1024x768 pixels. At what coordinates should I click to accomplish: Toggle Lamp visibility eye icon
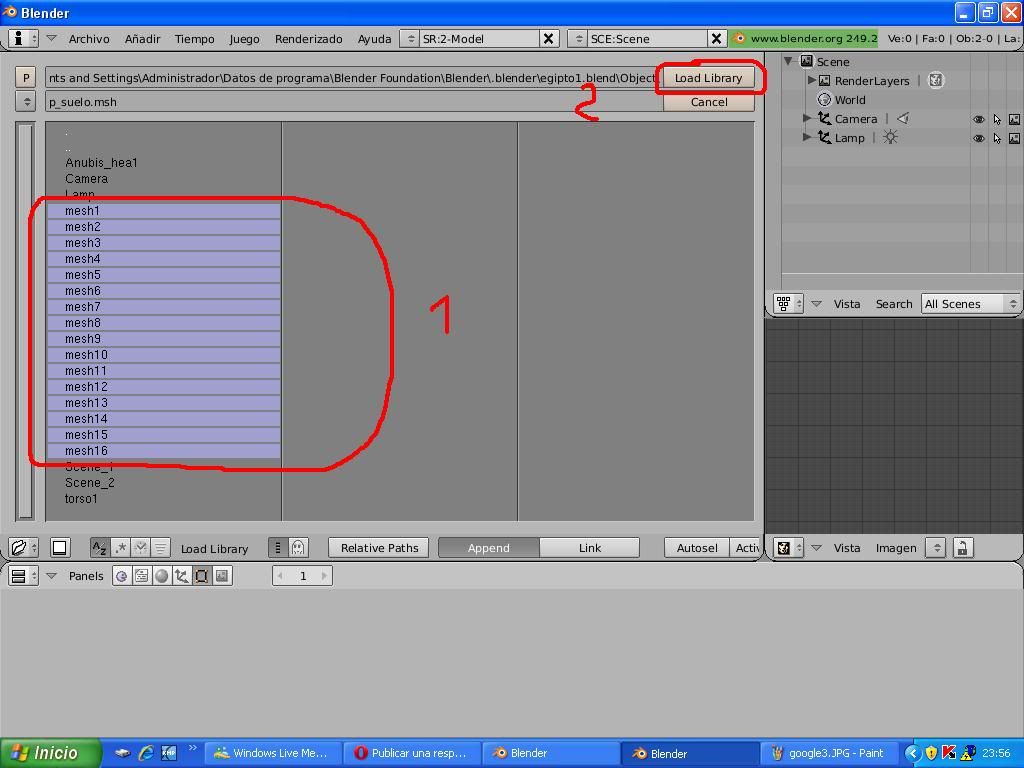click(x=978, y=138)
